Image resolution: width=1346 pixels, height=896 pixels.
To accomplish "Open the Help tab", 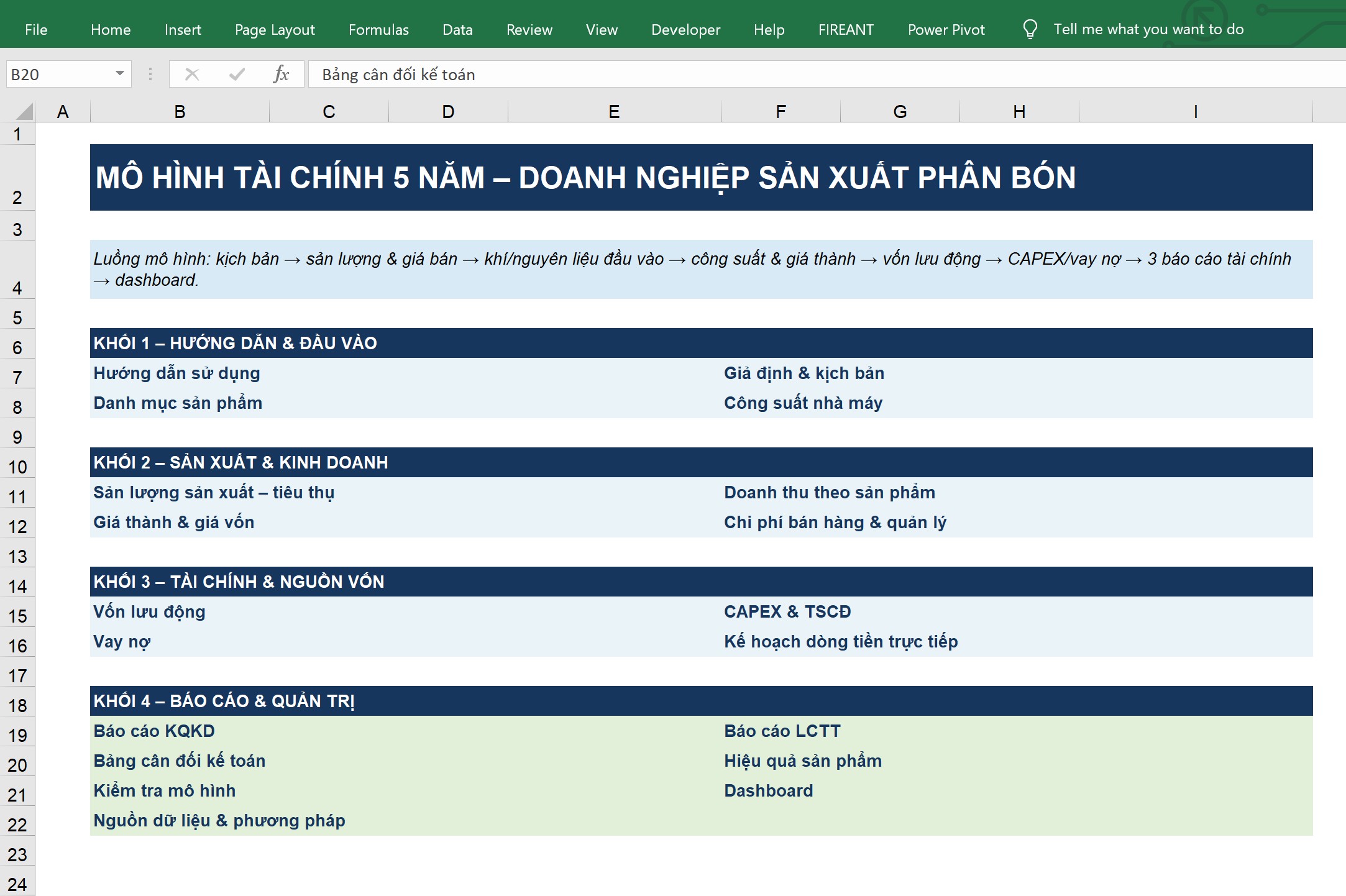I will pyautogui.click(x=769, y=29).
